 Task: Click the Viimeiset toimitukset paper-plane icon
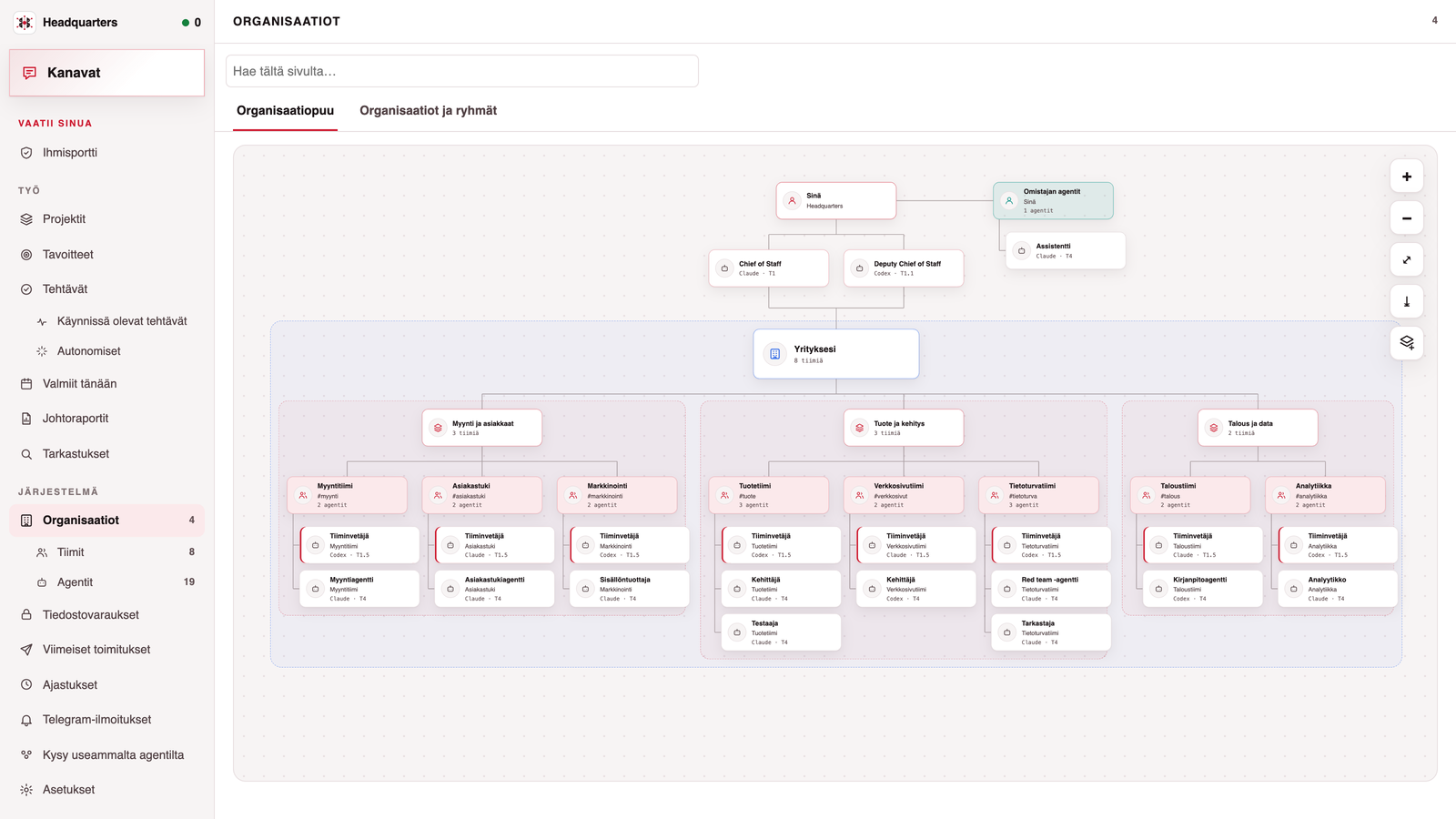[26, 650]
